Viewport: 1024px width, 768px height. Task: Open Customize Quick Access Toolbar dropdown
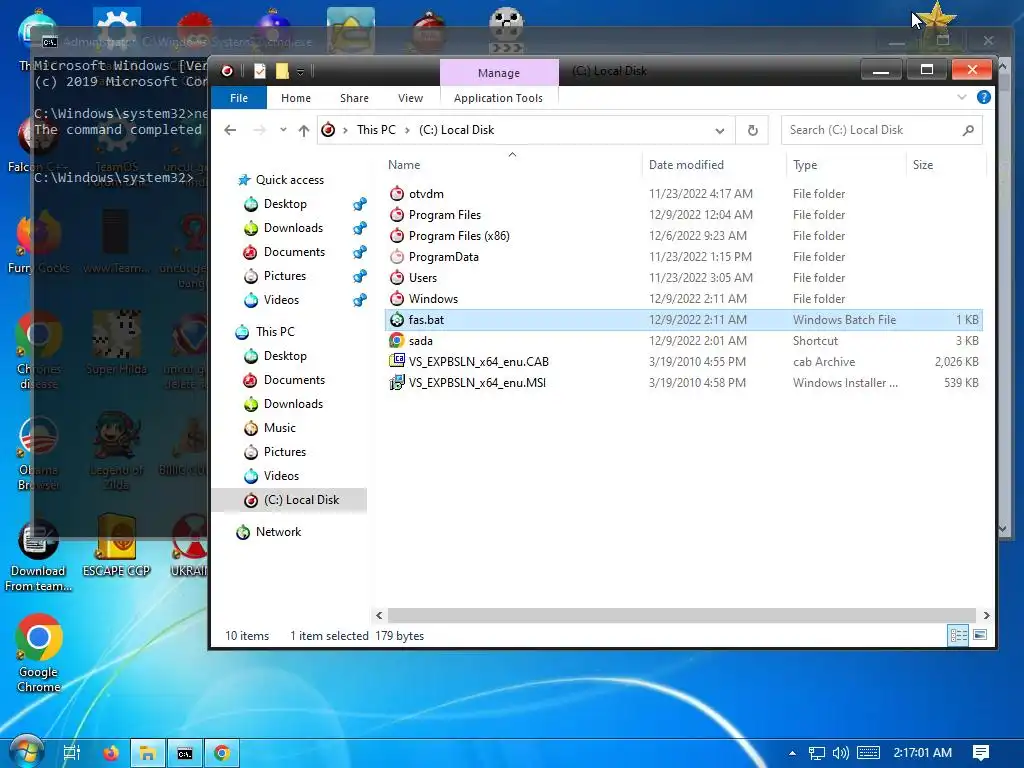point(300,71)
